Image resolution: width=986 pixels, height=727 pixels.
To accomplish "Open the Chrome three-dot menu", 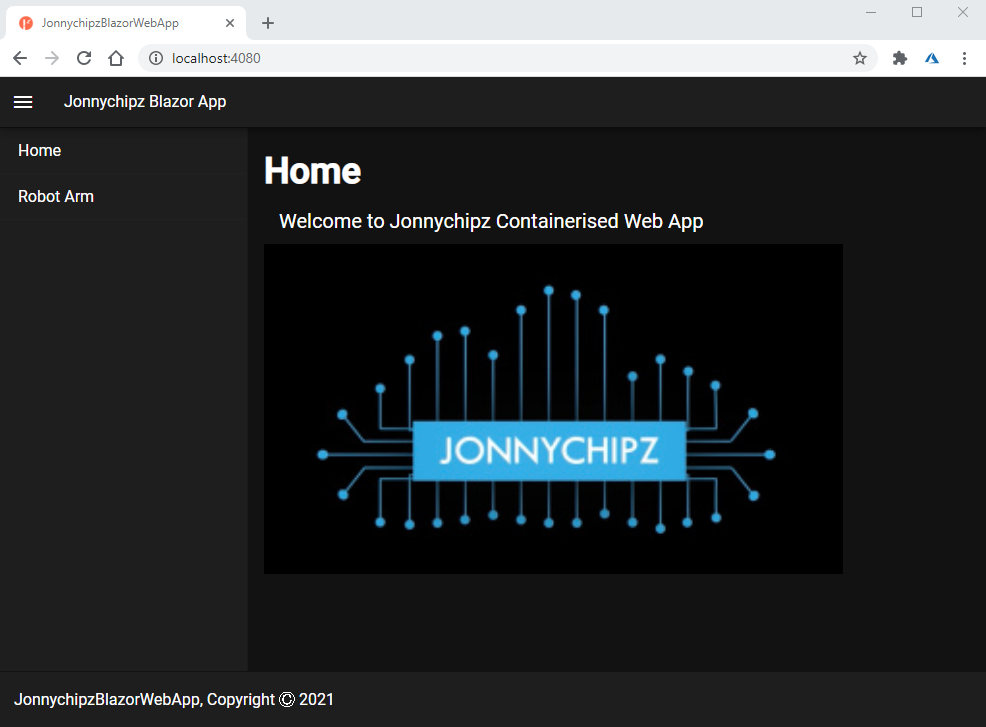I will [x=964, y=58].
